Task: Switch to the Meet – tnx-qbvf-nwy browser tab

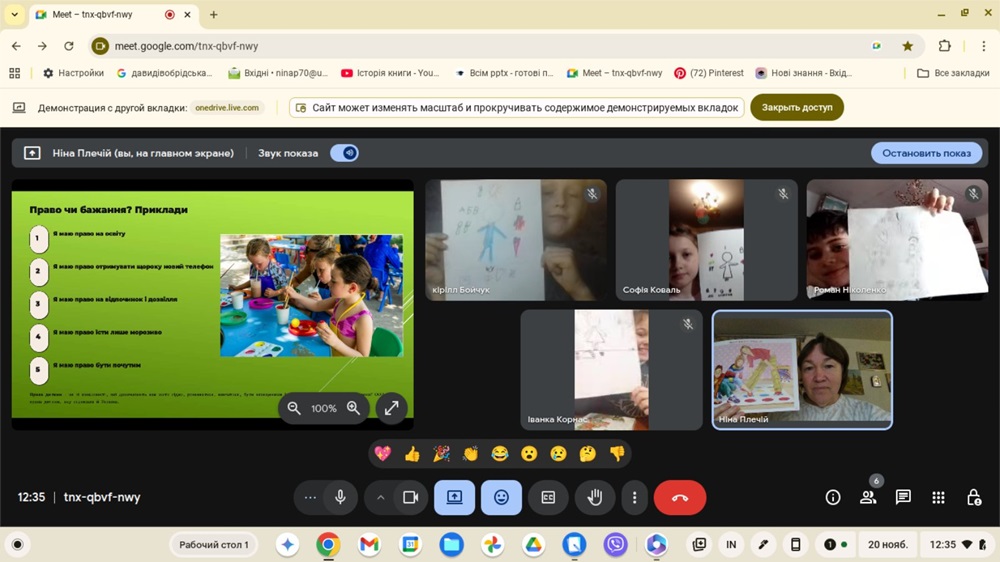Action: (98, 15)
